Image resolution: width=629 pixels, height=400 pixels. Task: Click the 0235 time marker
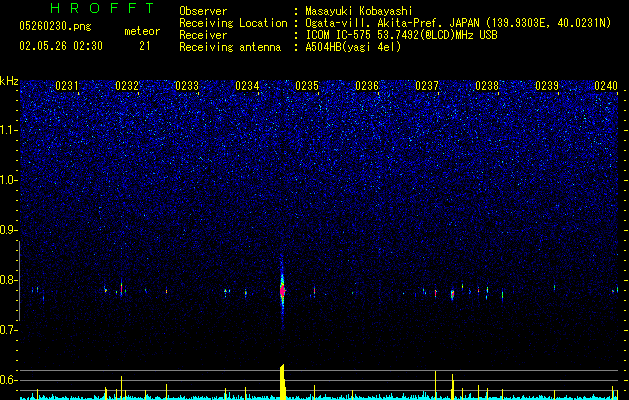[x=307, y=86]
